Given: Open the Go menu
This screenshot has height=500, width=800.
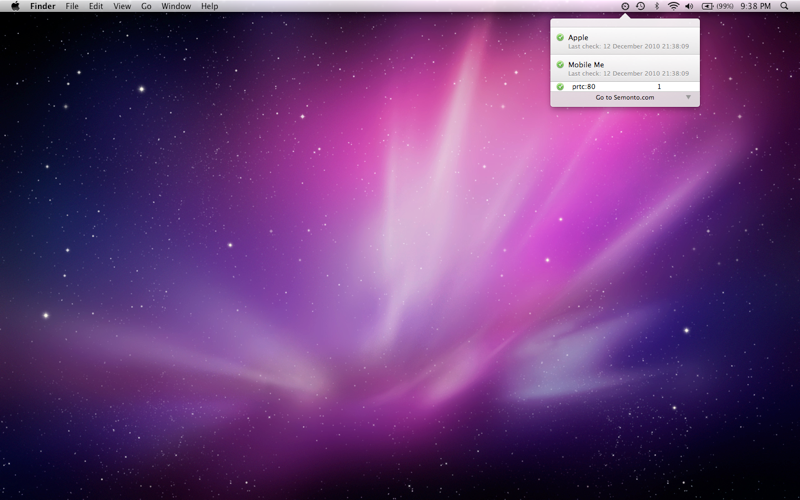Looking at the screenshot, I should [x=146, y=6].
